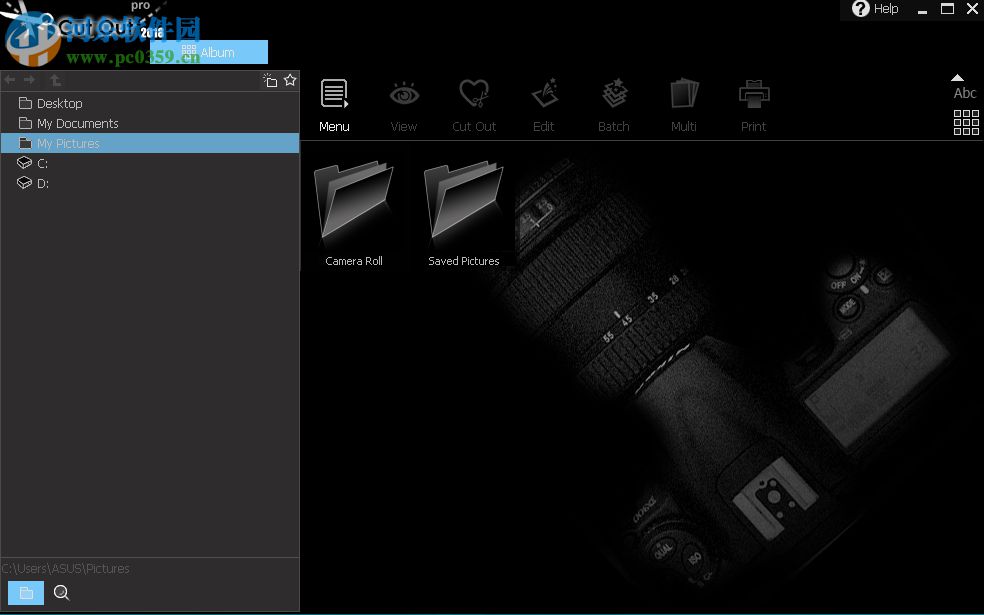The image size is (984, 615).
Task: Minimize the application window
Action: (x=922, y=9)
